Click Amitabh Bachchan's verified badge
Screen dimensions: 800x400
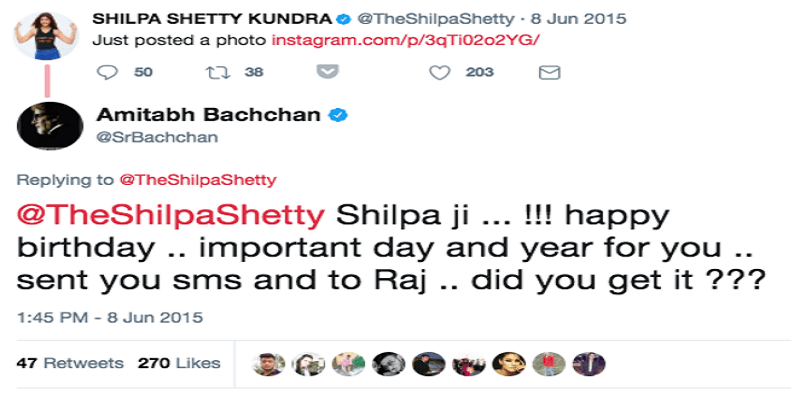tap(340, 115)
